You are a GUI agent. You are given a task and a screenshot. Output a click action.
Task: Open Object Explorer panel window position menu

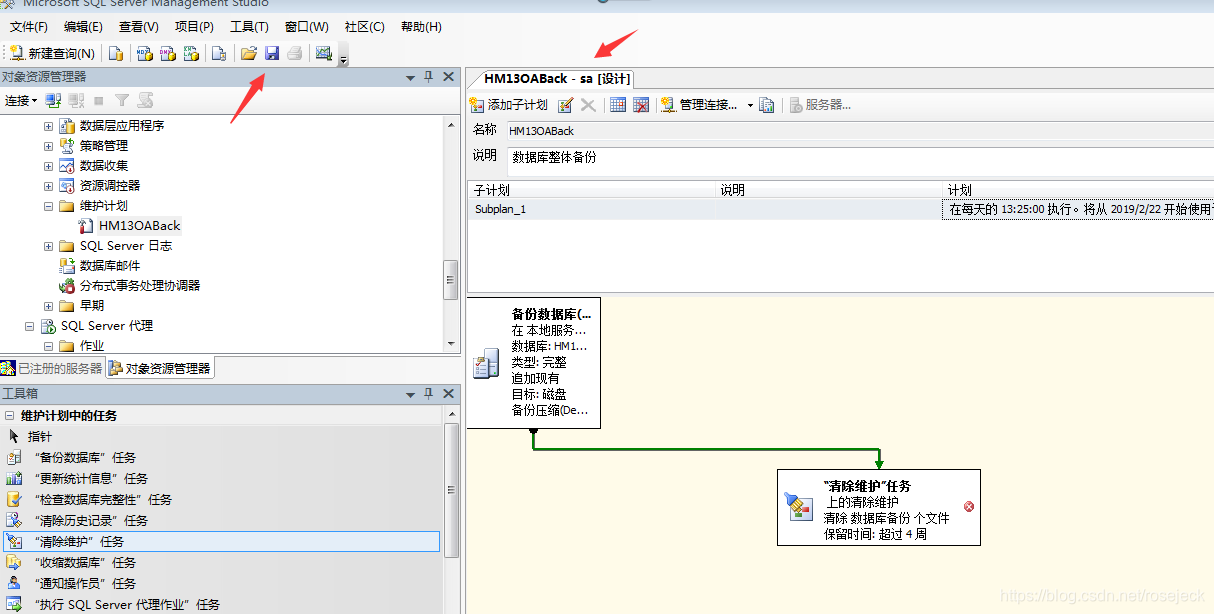410,77
